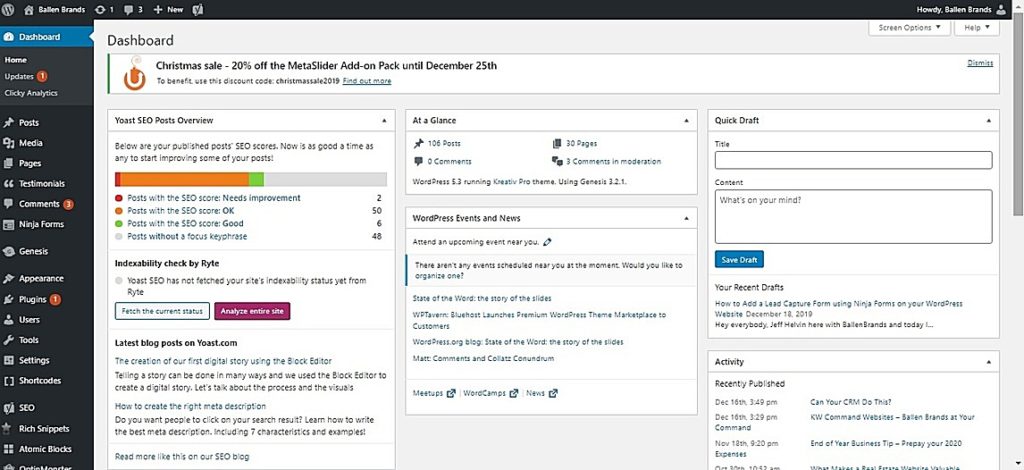Open the 30 Pages link
Image resolution: width=1024 pixels, height=470 pixels.
coord(581,144)
